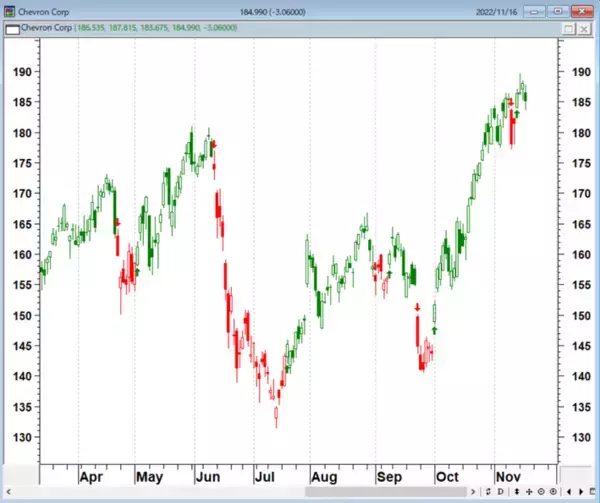Click the solid left triangle step-back icon
The height and width of the screenshot is (503, 600).
tap(569, 492)
